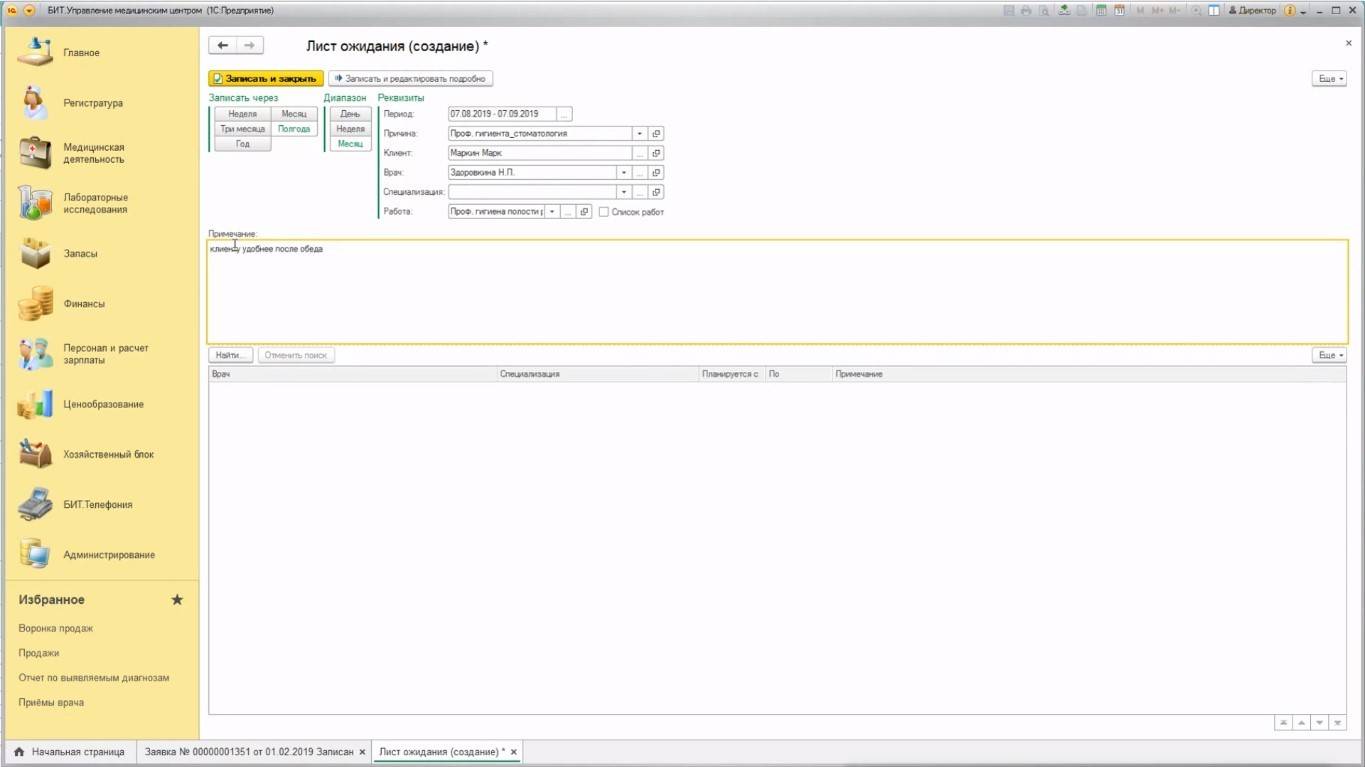
Task: Click the Найти... button
Action: (231, 355)
